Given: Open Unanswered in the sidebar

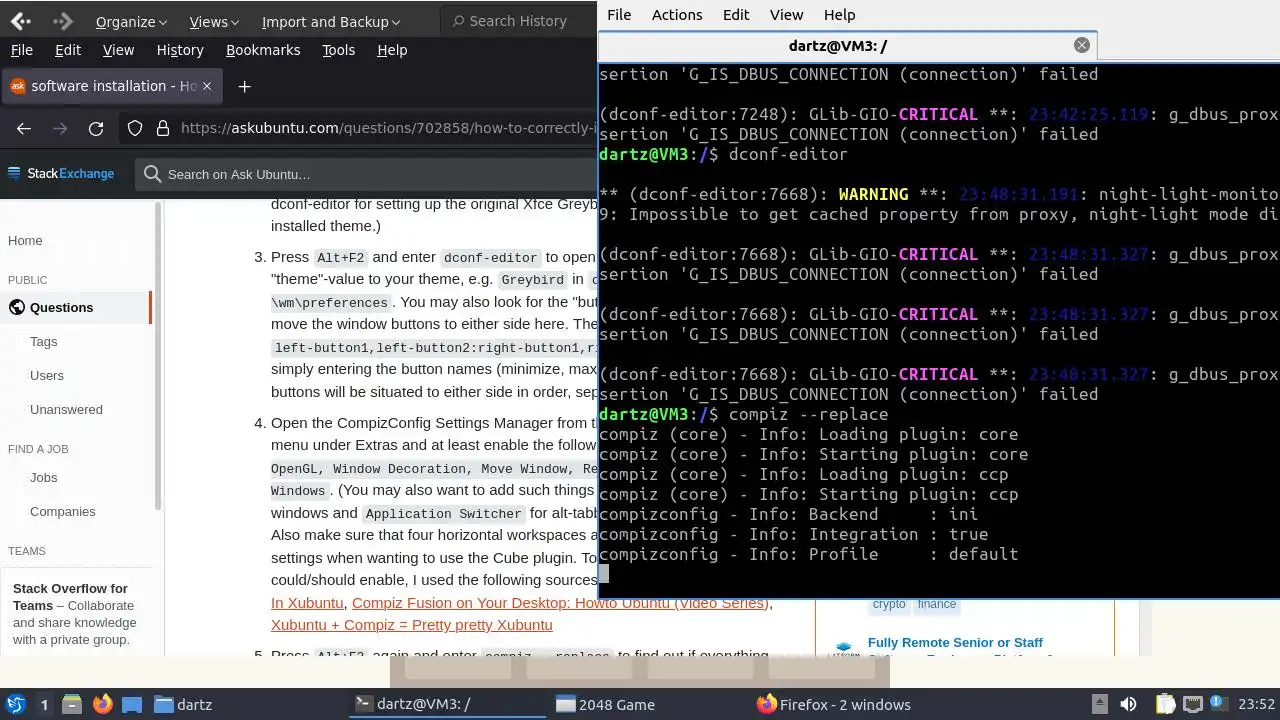Looking at the screenshot, I should tap(66, 409).
